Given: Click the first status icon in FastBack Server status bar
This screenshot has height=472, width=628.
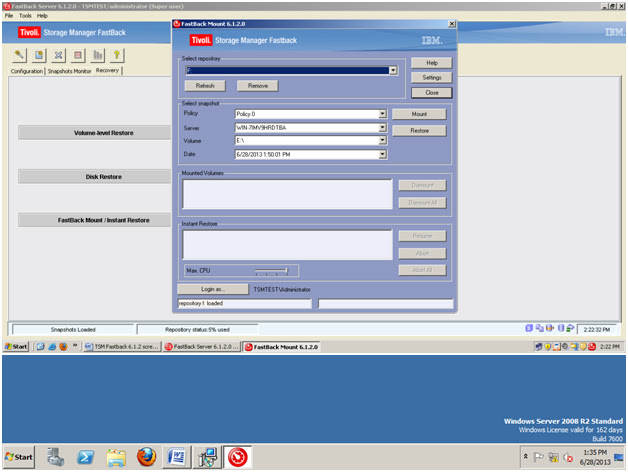Looking at the screenshot, I should click(529, 328).
